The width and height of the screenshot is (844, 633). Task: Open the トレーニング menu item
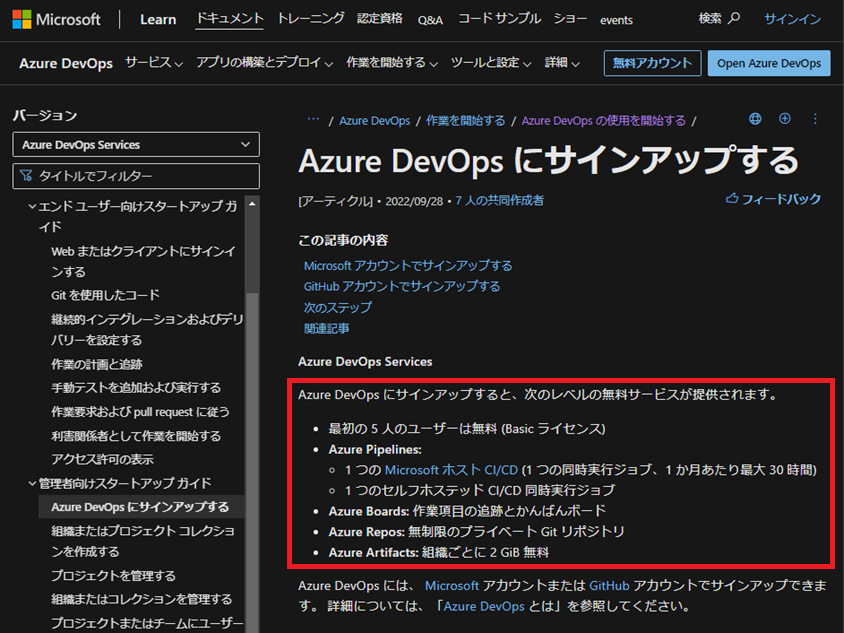point(311,19)
